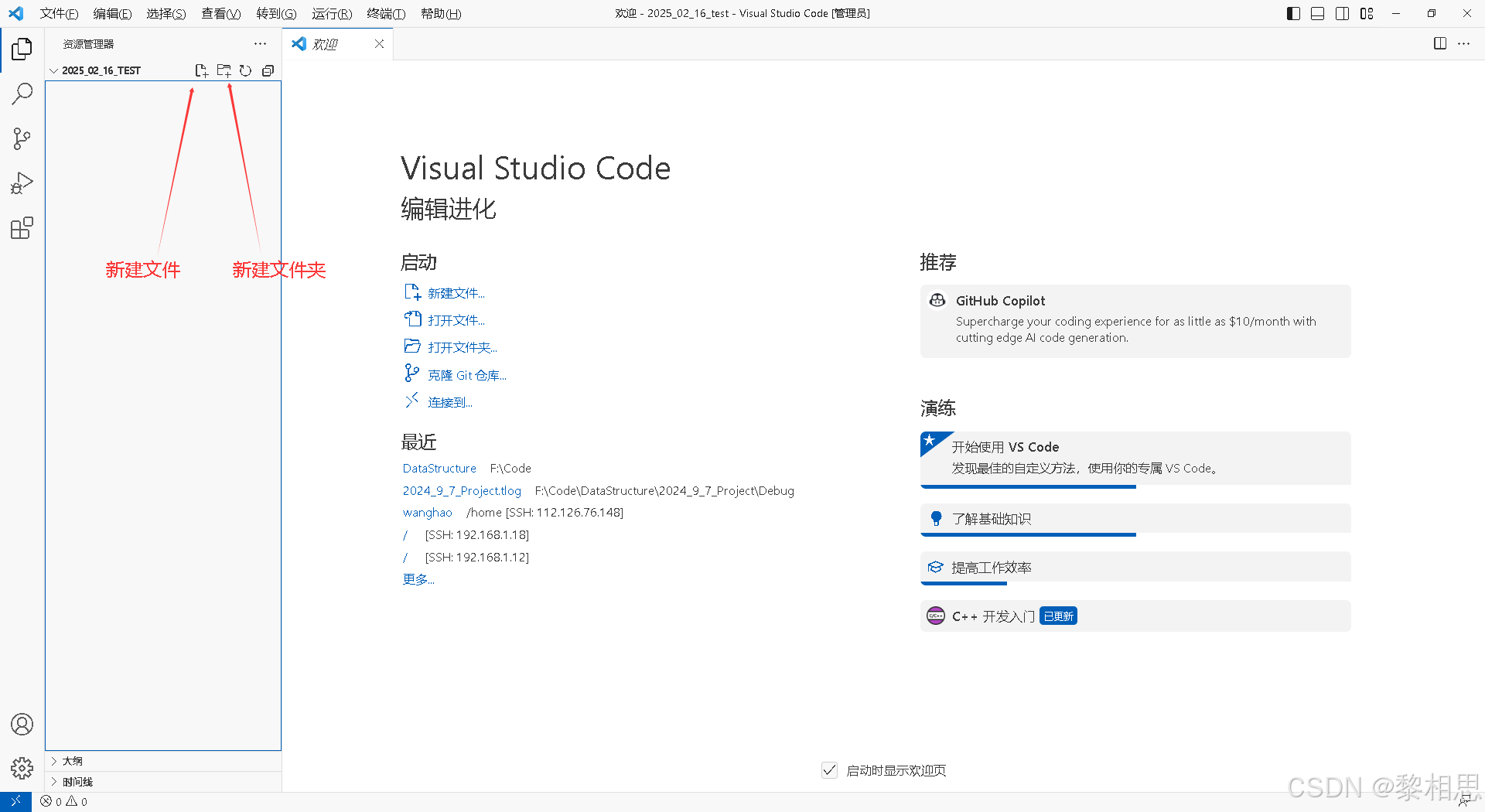Open the GitHub Copilot recommendation card
Viewport: 1485px width, 812px height.
[1135, 321]
